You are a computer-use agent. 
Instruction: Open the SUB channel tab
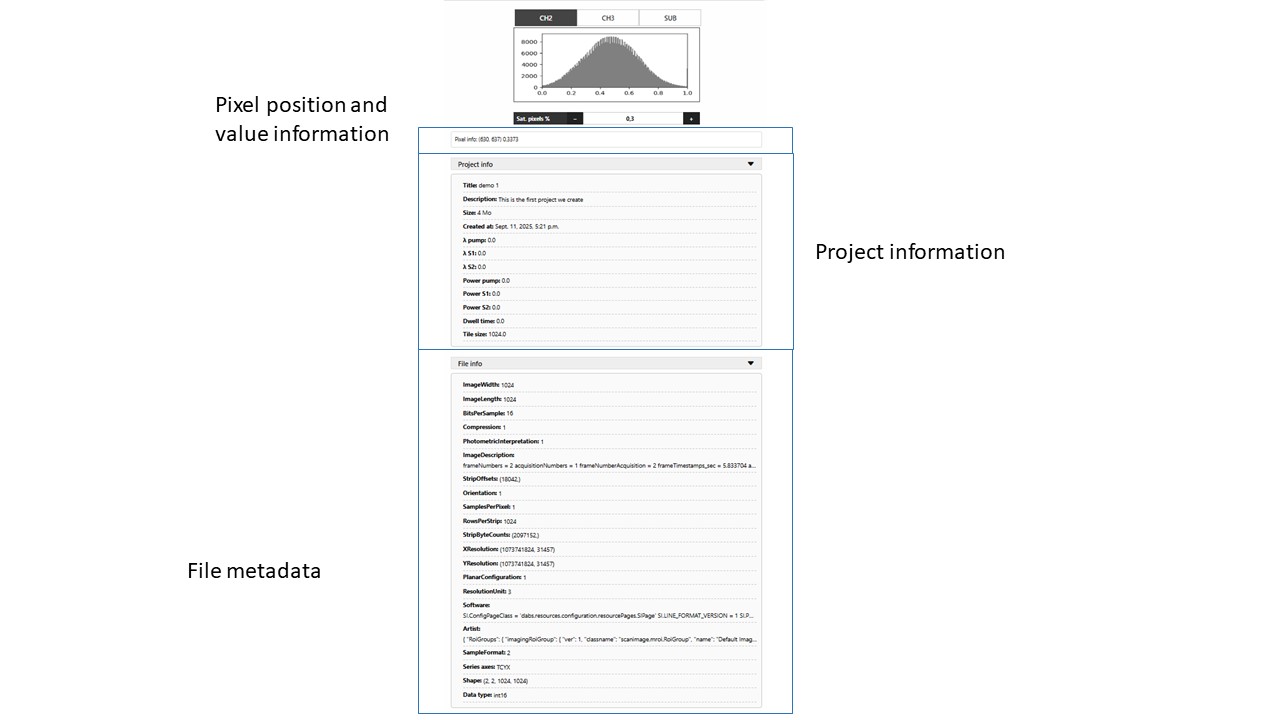[x=670, y=18]
